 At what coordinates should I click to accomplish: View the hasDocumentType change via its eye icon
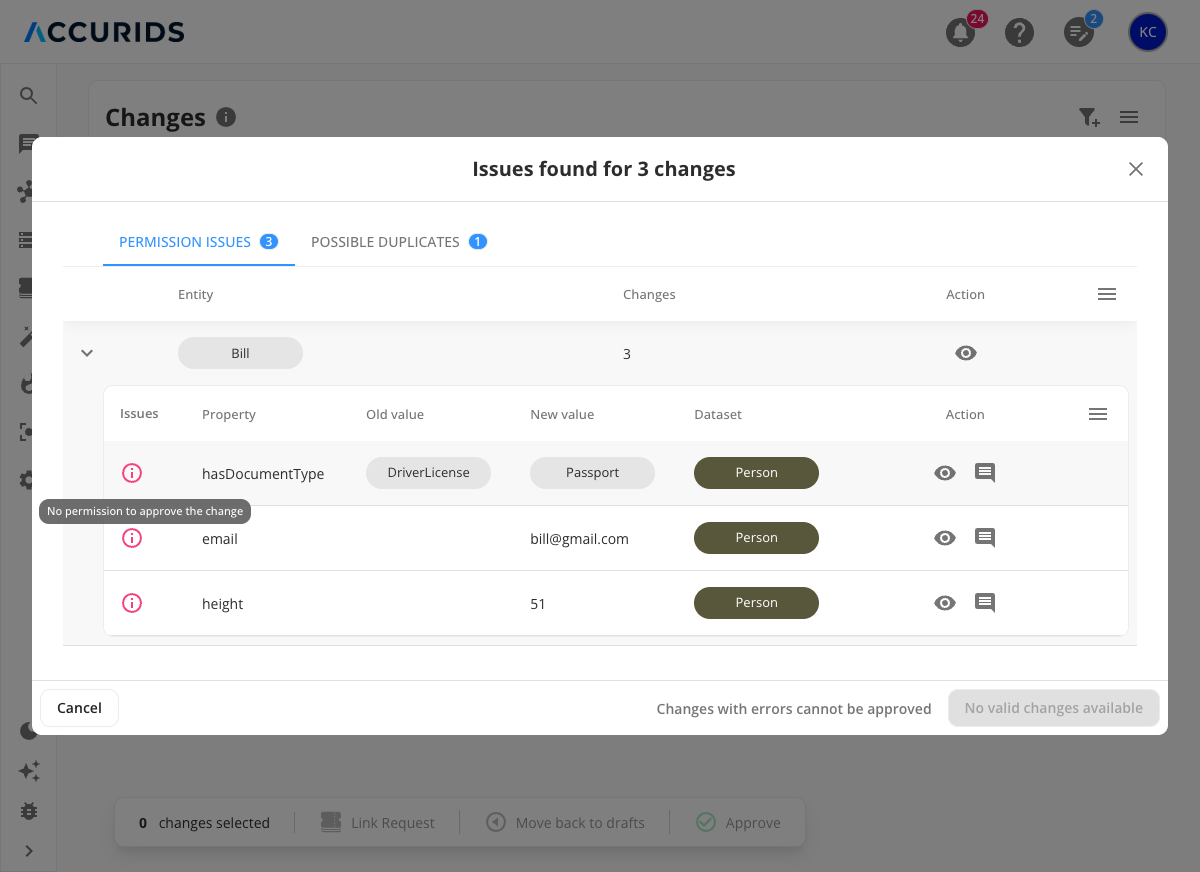click(x=944, y=472)
